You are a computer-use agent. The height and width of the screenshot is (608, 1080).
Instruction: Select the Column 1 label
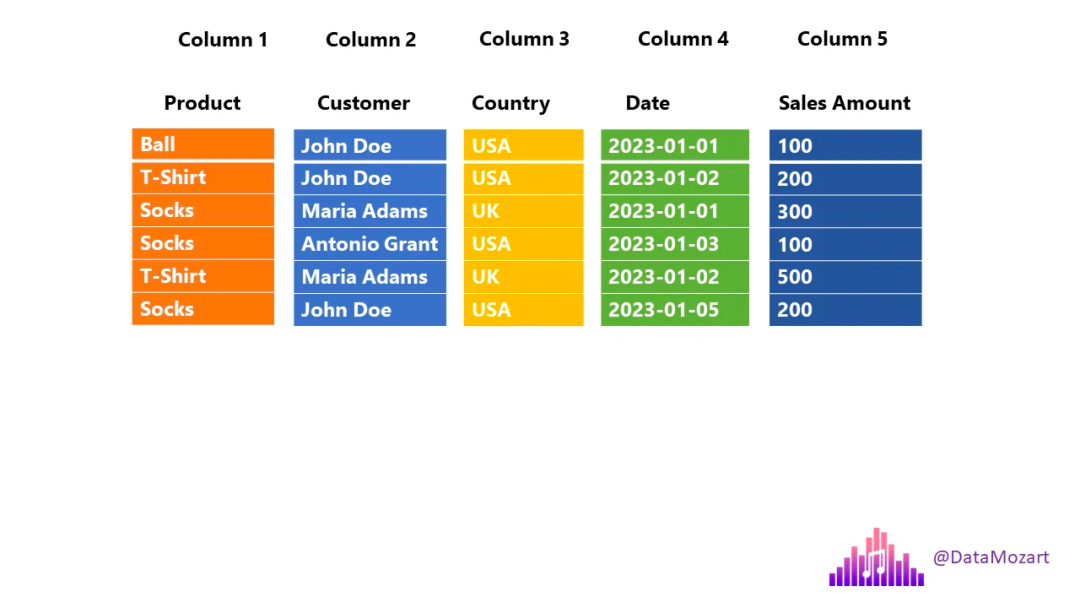[x=223, y=40]
